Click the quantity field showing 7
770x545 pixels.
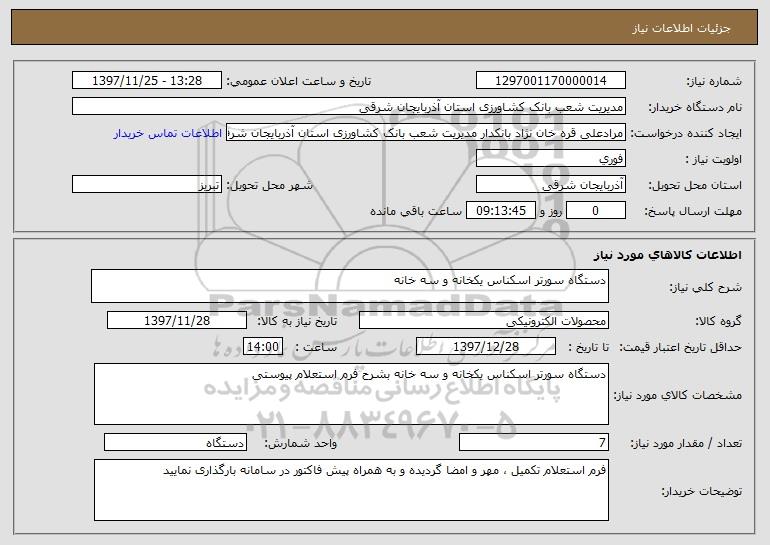point(534,442)
